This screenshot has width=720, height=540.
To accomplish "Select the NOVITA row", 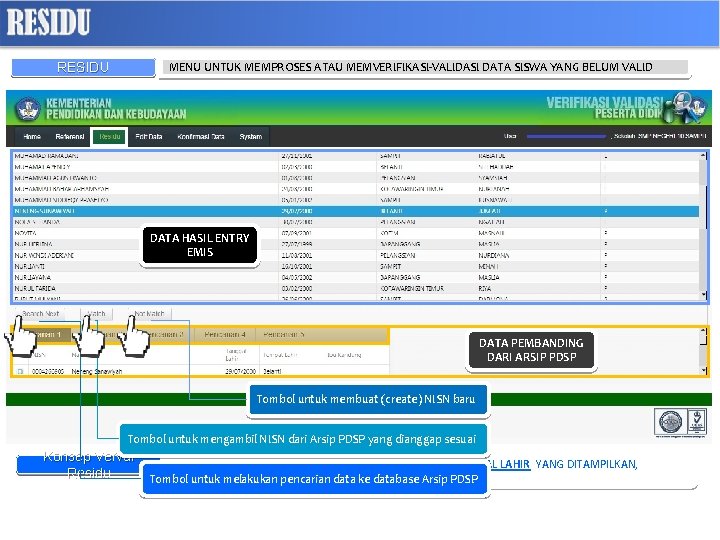I will pos(356,233).
